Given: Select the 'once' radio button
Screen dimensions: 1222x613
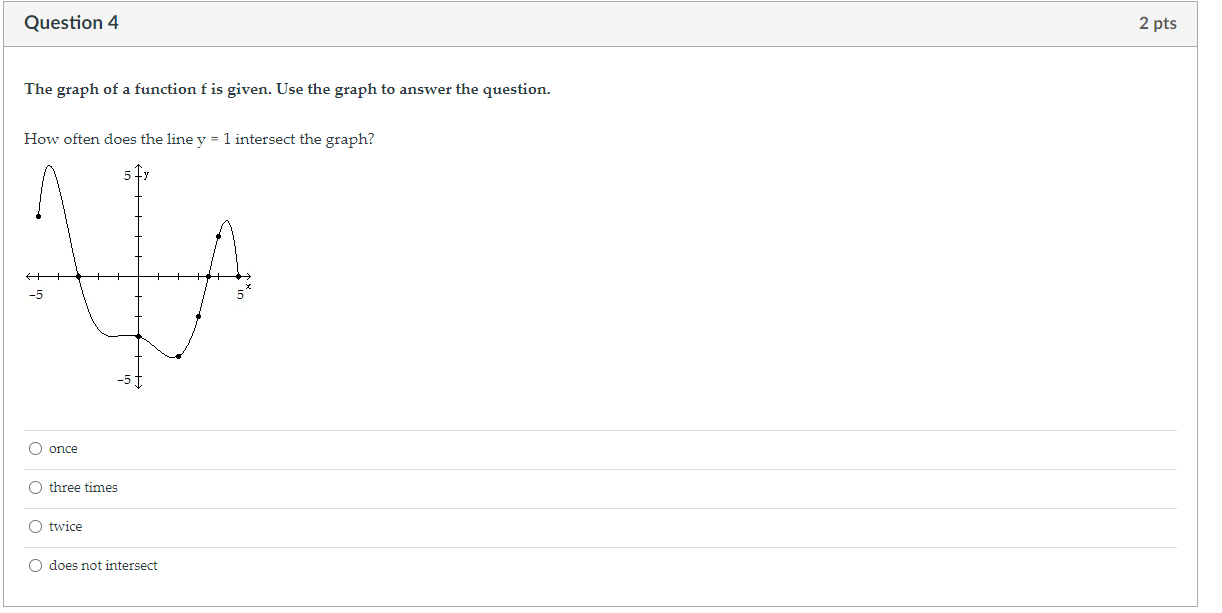Looking at the screenshot, I should (x=36, y=449).
